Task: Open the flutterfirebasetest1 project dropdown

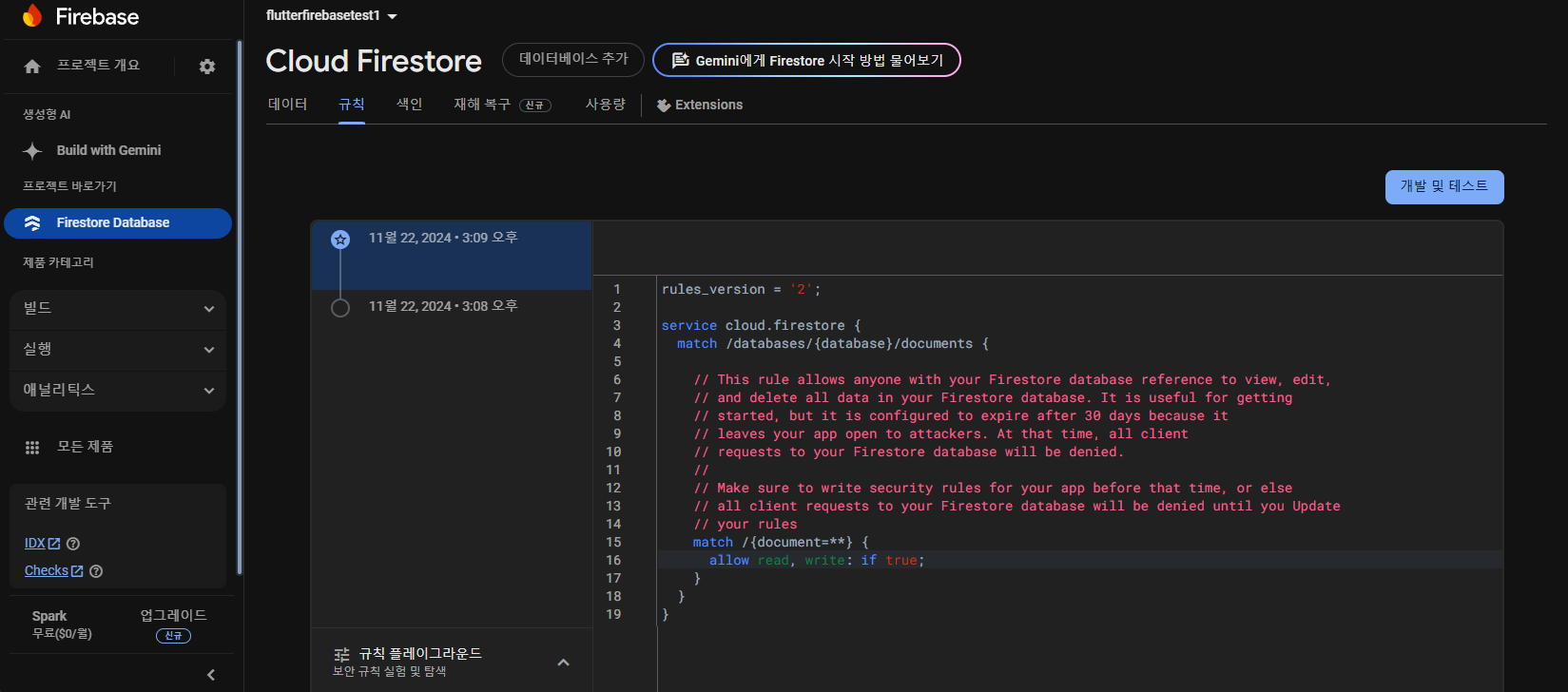Action: coord(332,15)
